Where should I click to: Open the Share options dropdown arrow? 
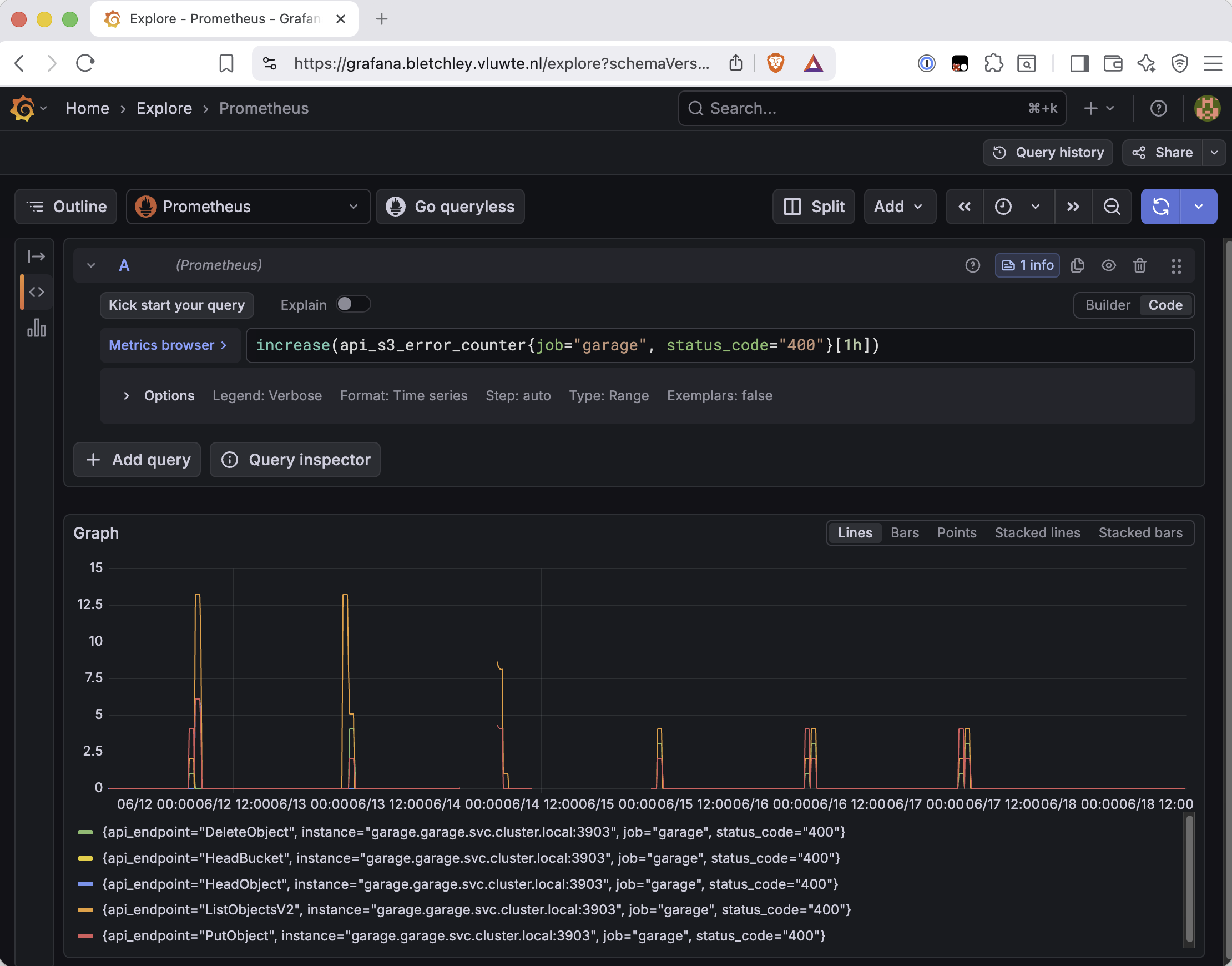pos(1214,153)
